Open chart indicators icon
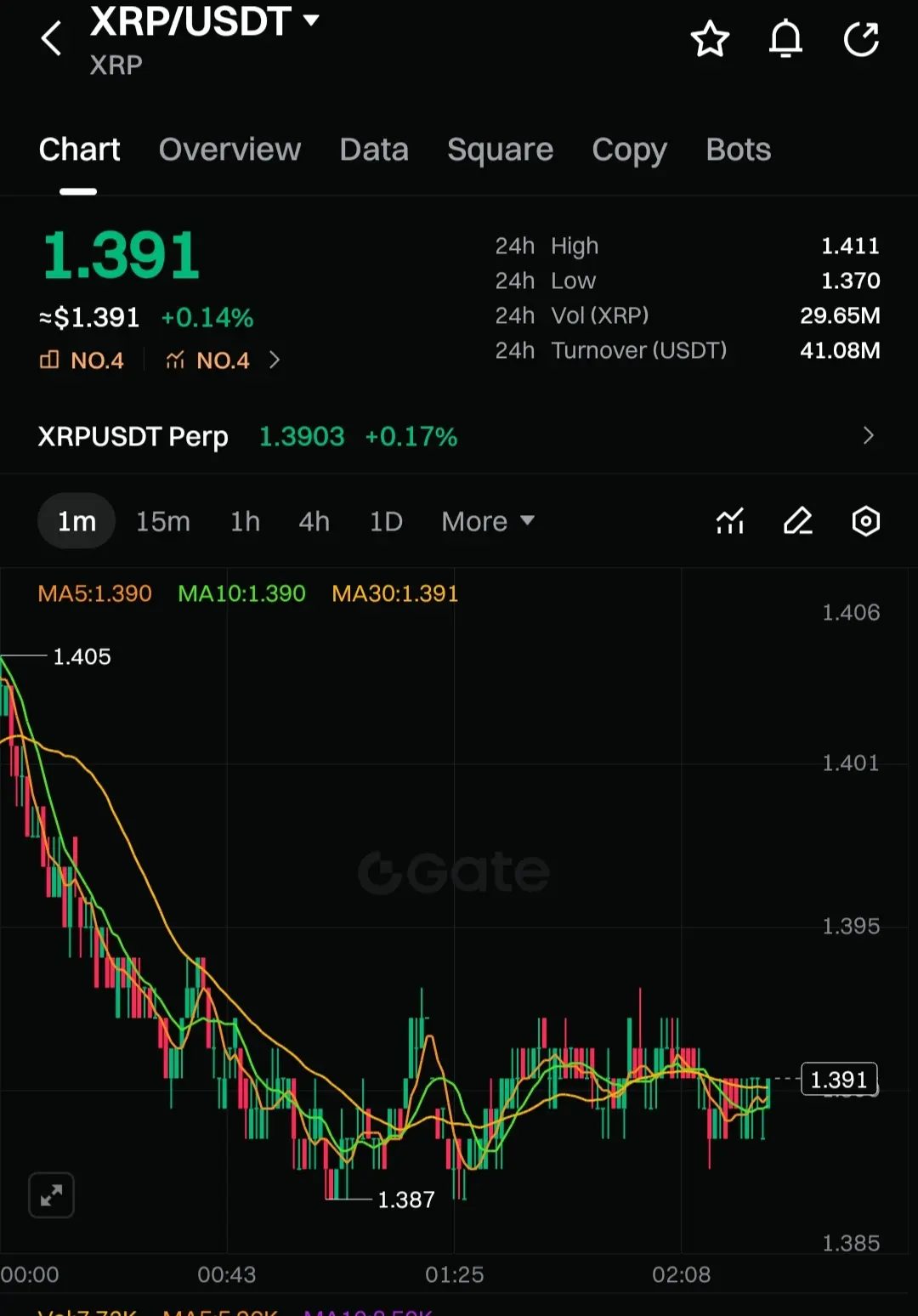 point(730,521)
